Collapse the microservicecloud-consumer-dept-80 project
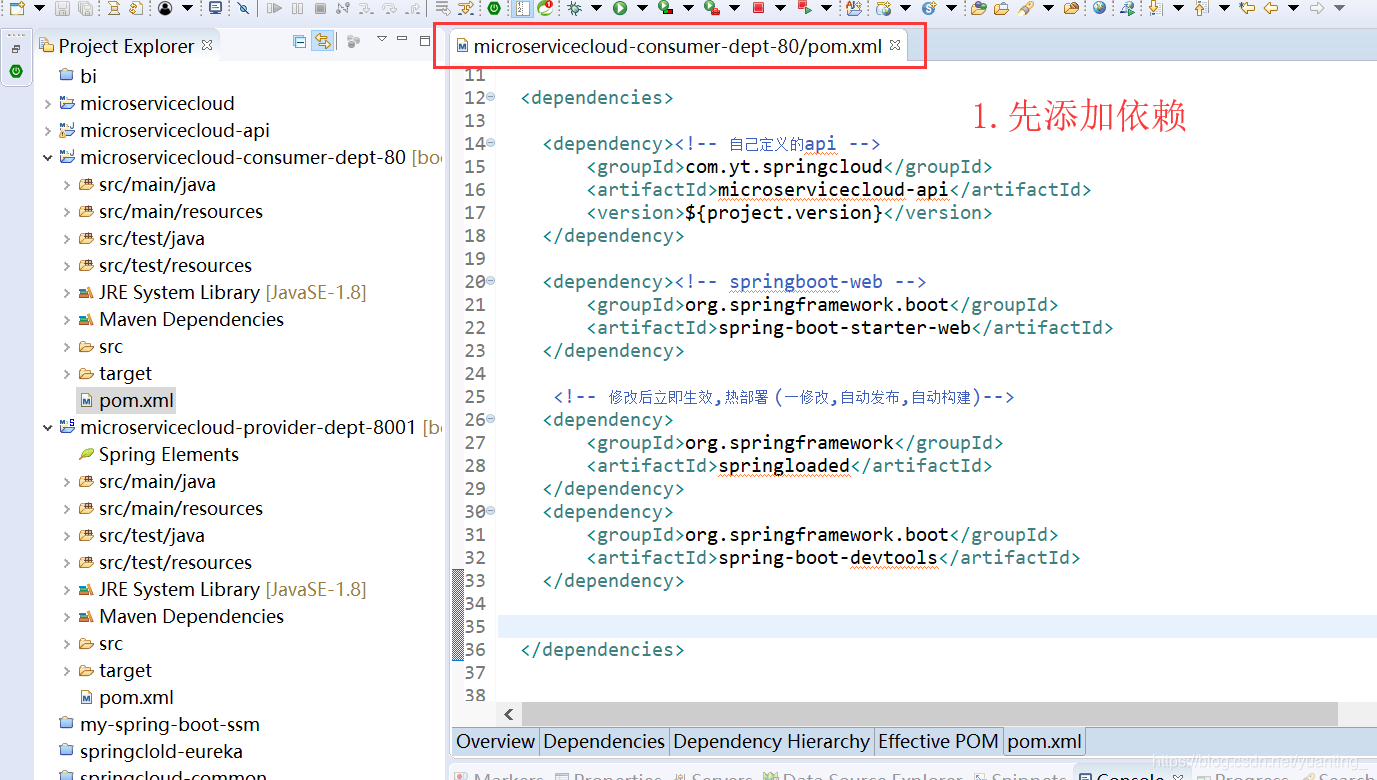Screen dimensions: 1377x780 pos(47,157)
